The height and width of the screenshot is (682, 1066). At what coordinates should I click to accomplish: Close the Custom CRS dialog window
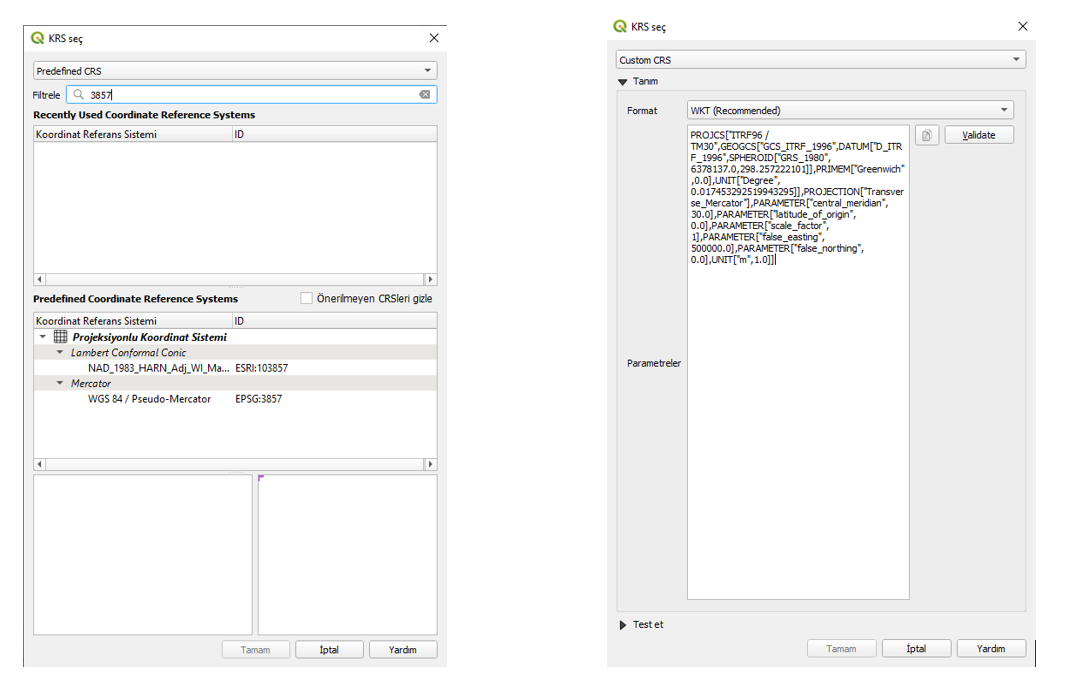coord(1022,26)
